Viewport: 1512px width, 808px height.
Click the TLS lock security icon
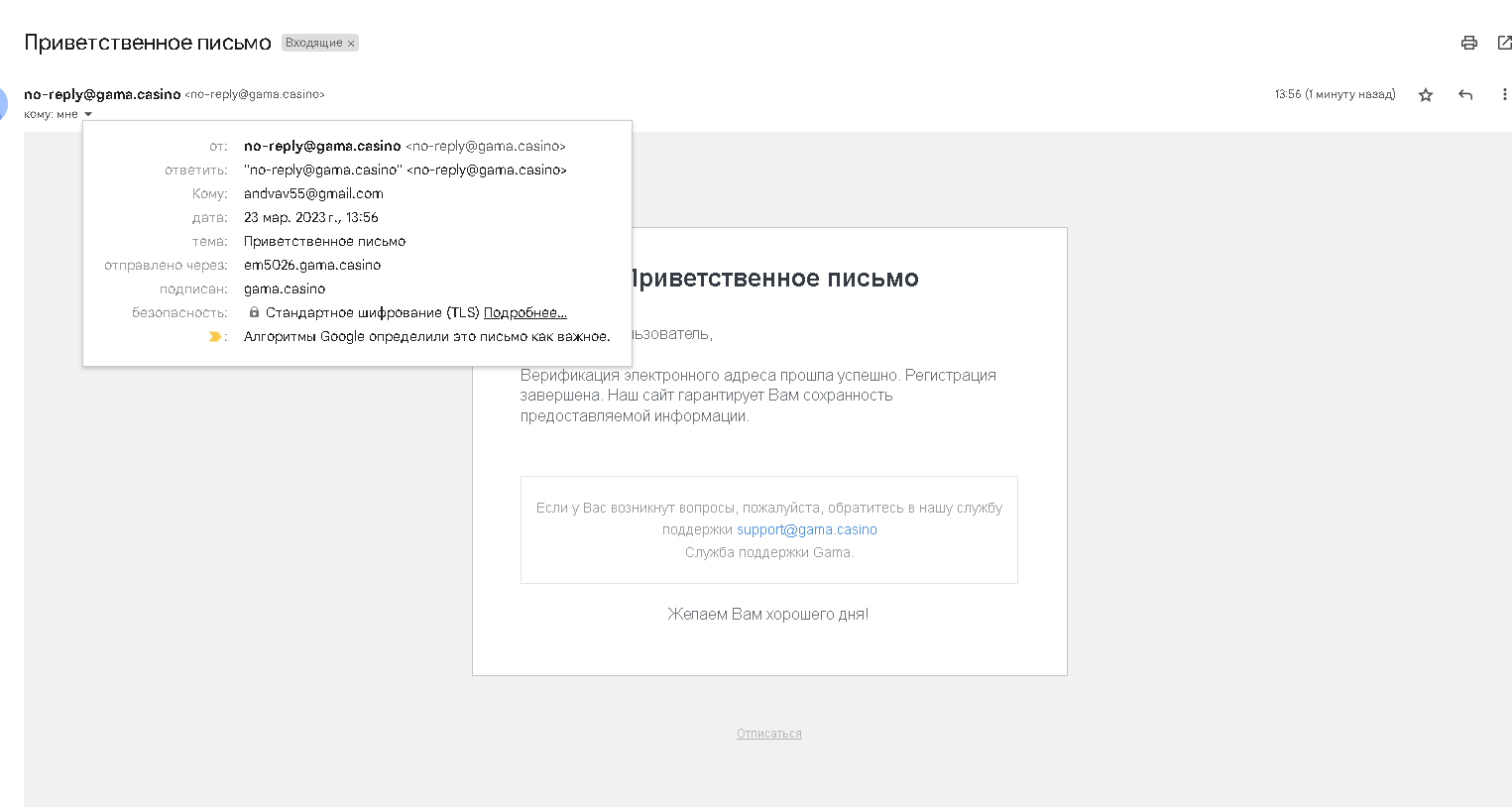tap(254, 312)
